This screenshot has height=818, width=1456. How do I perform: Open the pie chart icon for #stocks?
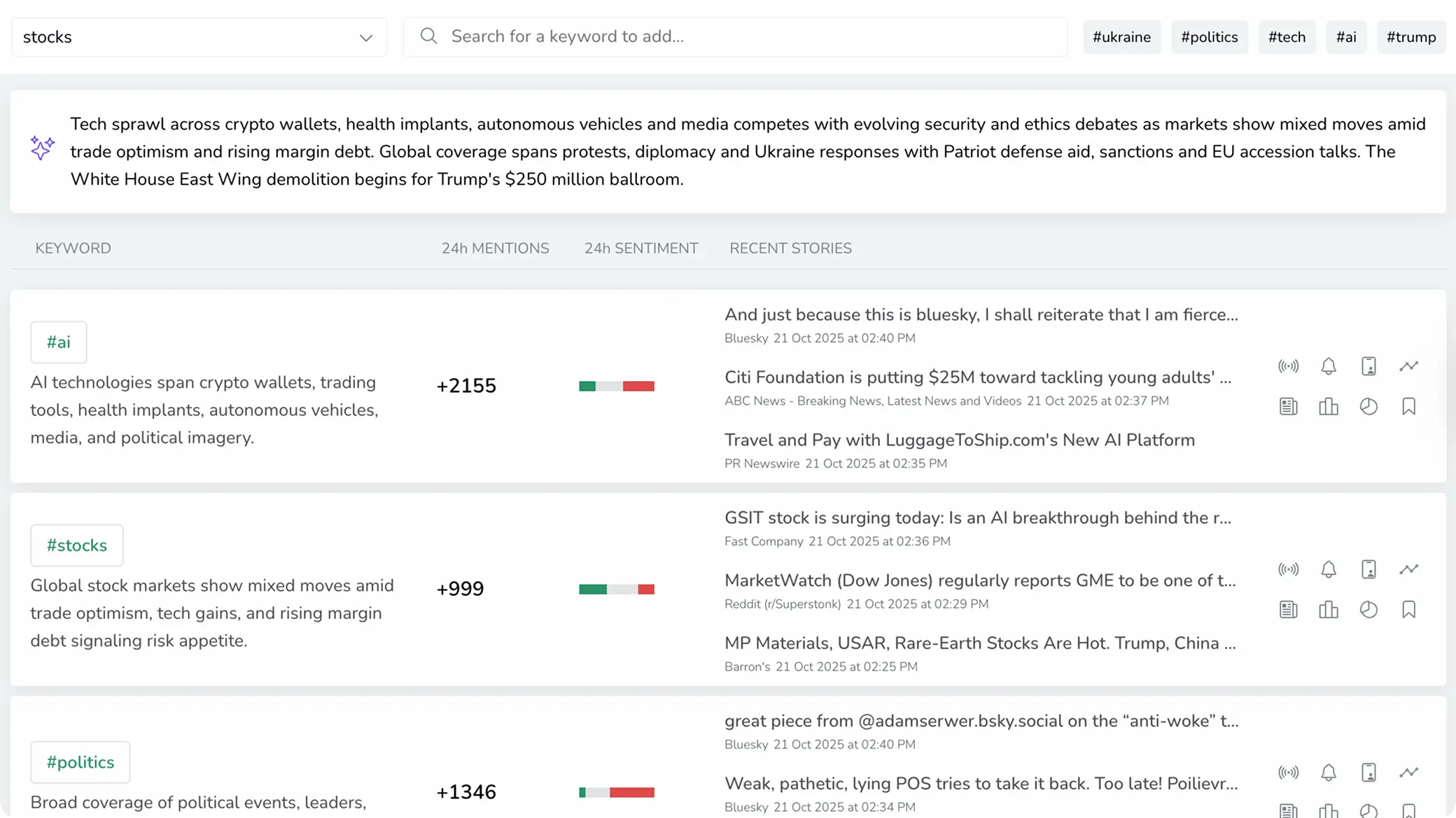(x=1368, y=610)
